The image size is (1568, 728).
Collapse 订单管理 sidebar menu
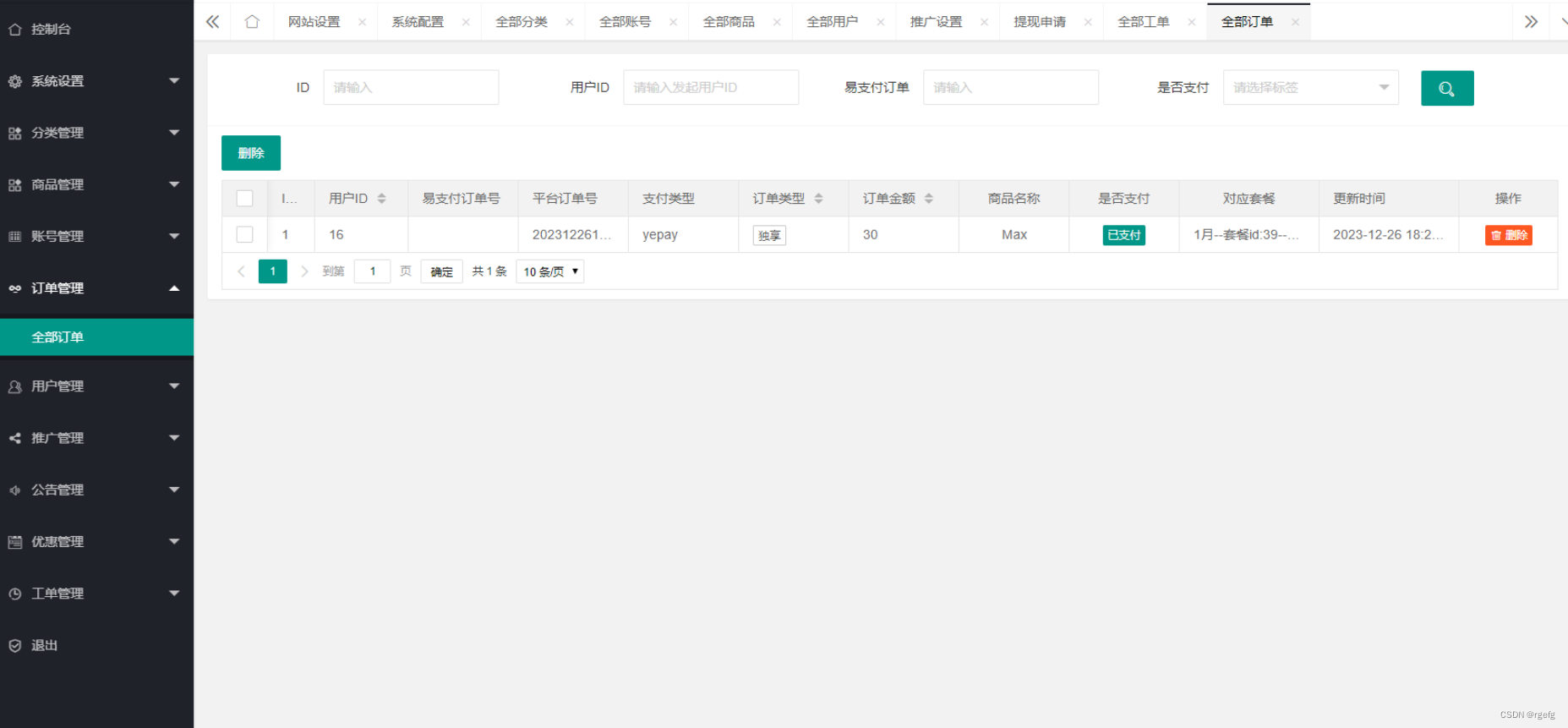pos(96,288)
